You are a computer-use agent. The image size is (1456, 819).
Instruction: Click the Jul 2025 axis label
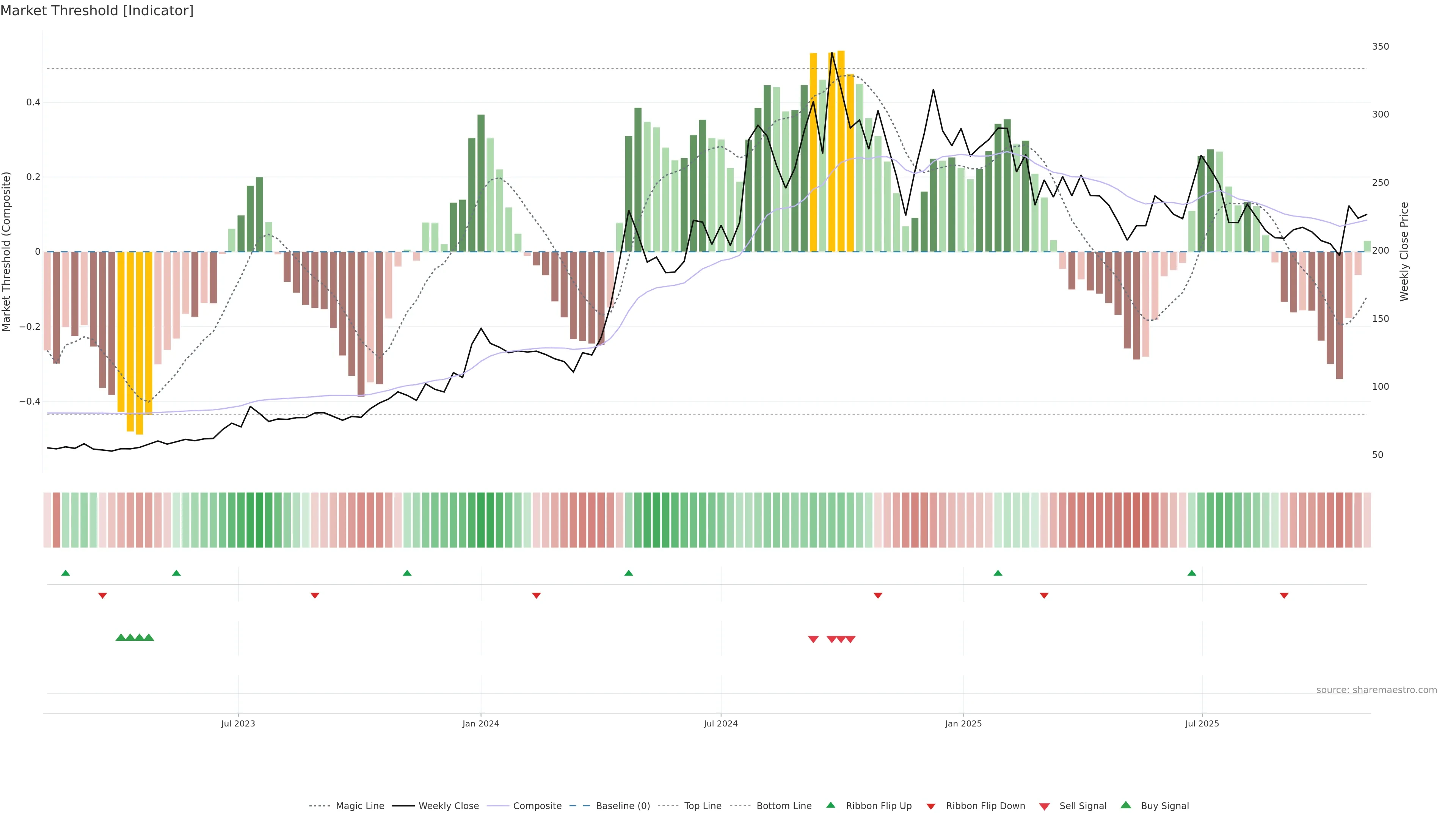tap(1202, 723)
